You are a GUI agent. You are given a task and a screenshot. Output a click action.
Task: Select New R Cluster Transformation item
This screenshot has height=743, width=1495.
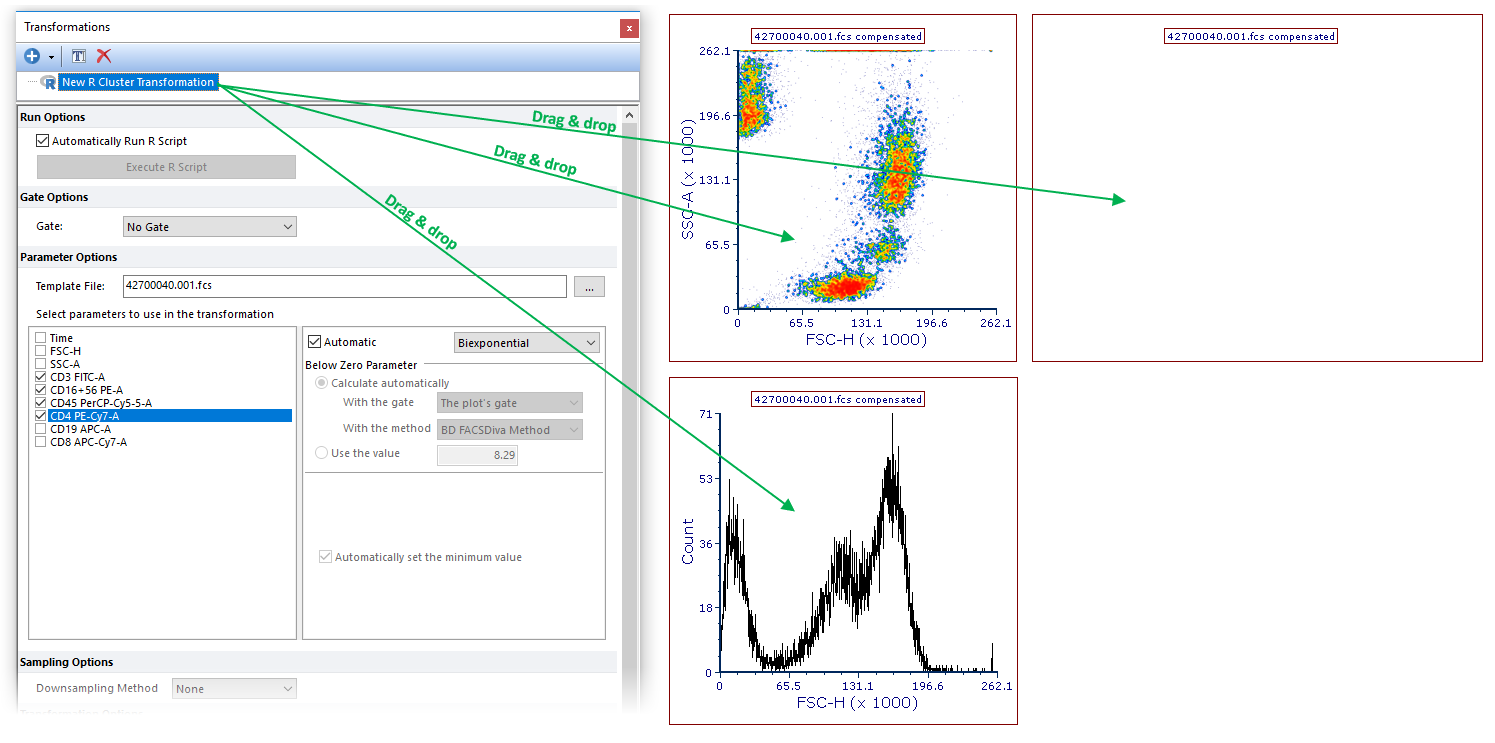tap(138, 82)
